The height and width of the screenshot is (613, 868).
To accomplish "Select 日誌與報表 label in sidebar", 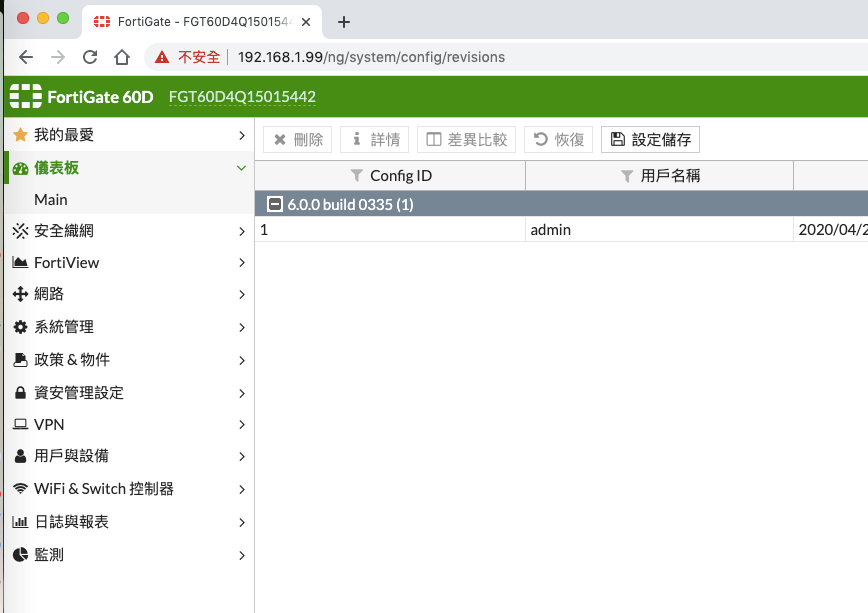I will tap(71, 522).
